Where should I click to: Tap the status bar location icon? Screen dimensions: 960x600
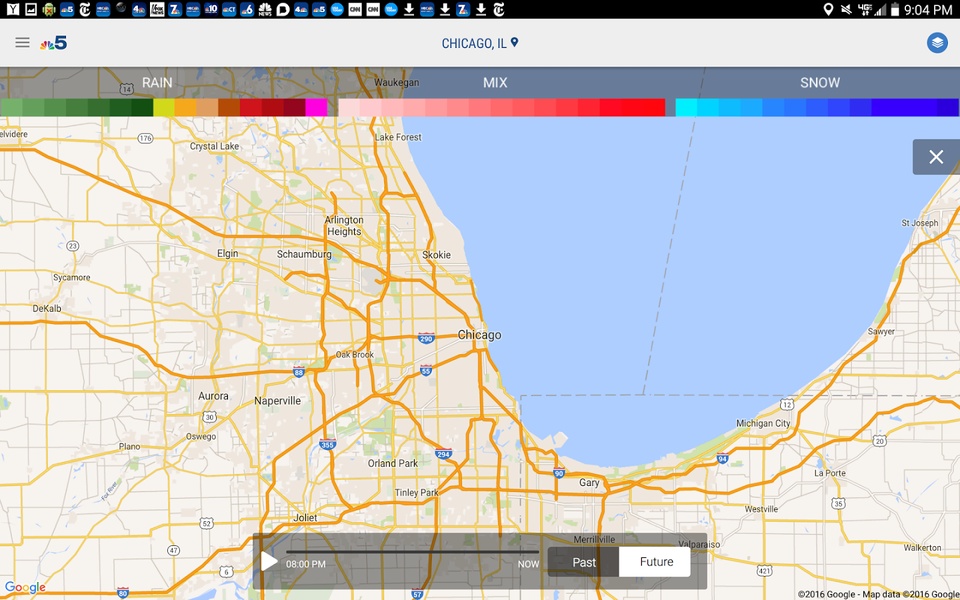pyautogui.click(x=828, y=9)
